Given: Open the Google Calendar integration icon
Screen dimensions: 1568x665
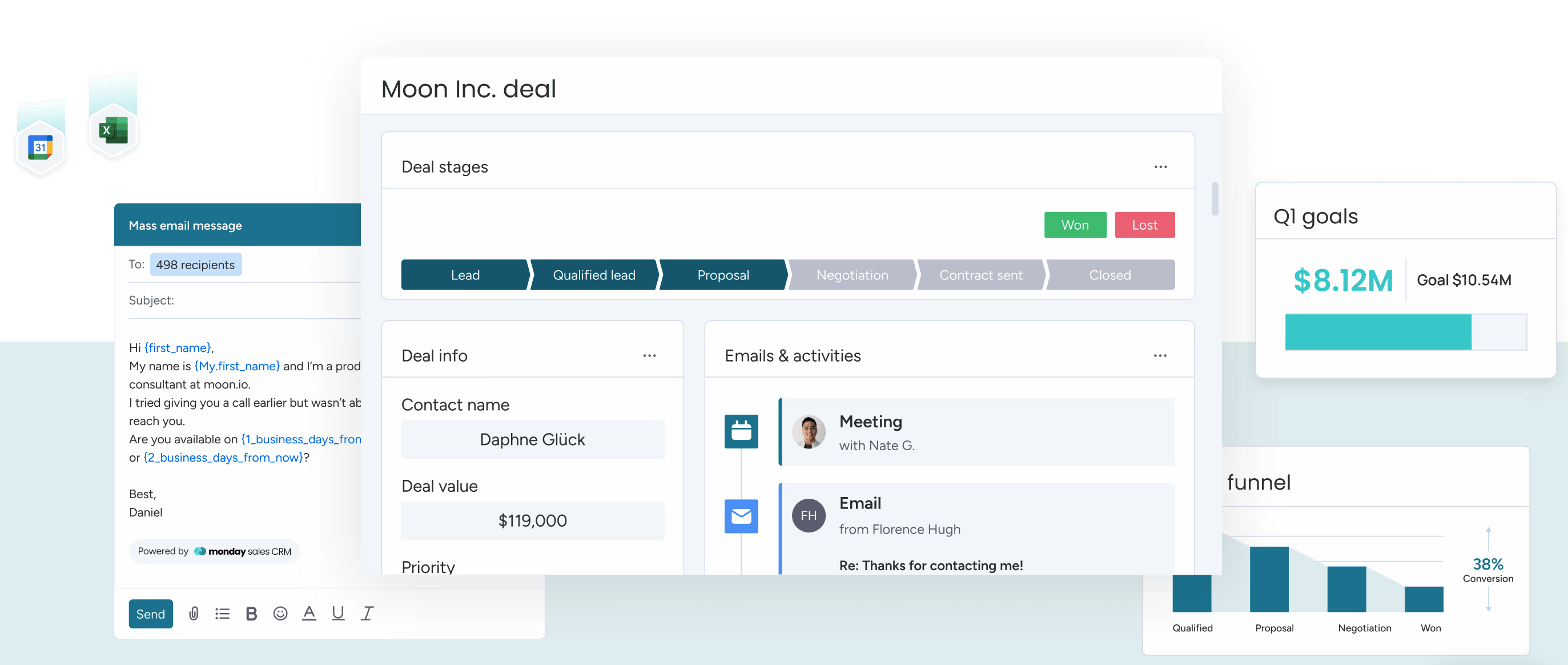Looking at the screenshot, I should (40, 146).
